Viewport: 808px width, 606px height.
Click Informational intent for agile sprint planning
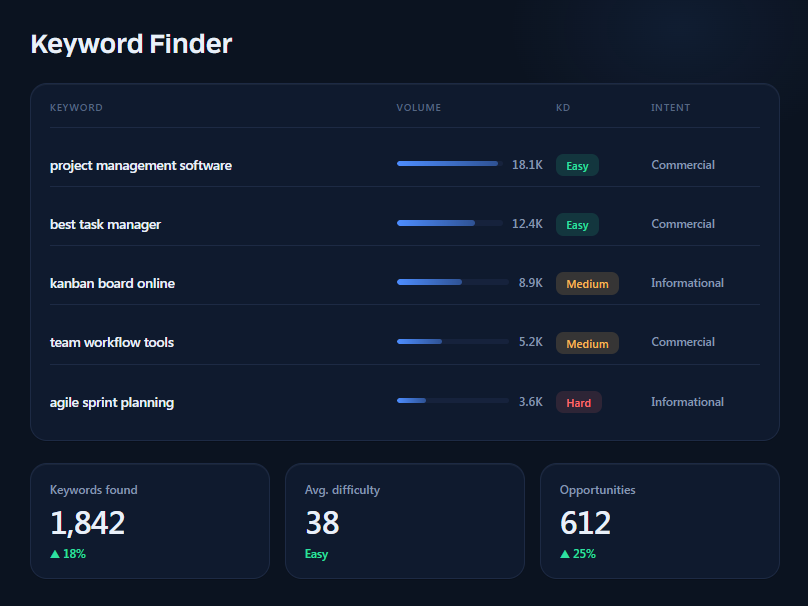pyautogui.click(x=687, y=402)
